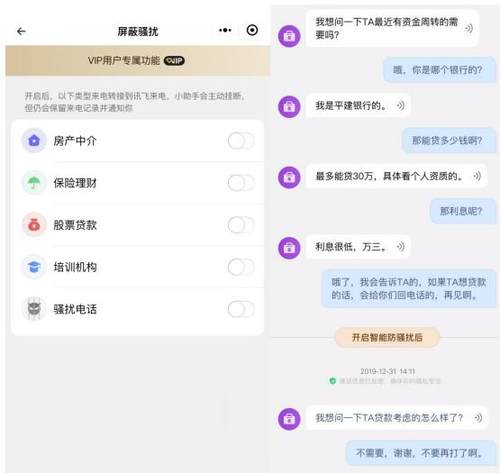Enable the 房产中介 blocking toggle
The width and height of the screenshot is (500, 473).
pyautogui.click(x=241, y=141)
